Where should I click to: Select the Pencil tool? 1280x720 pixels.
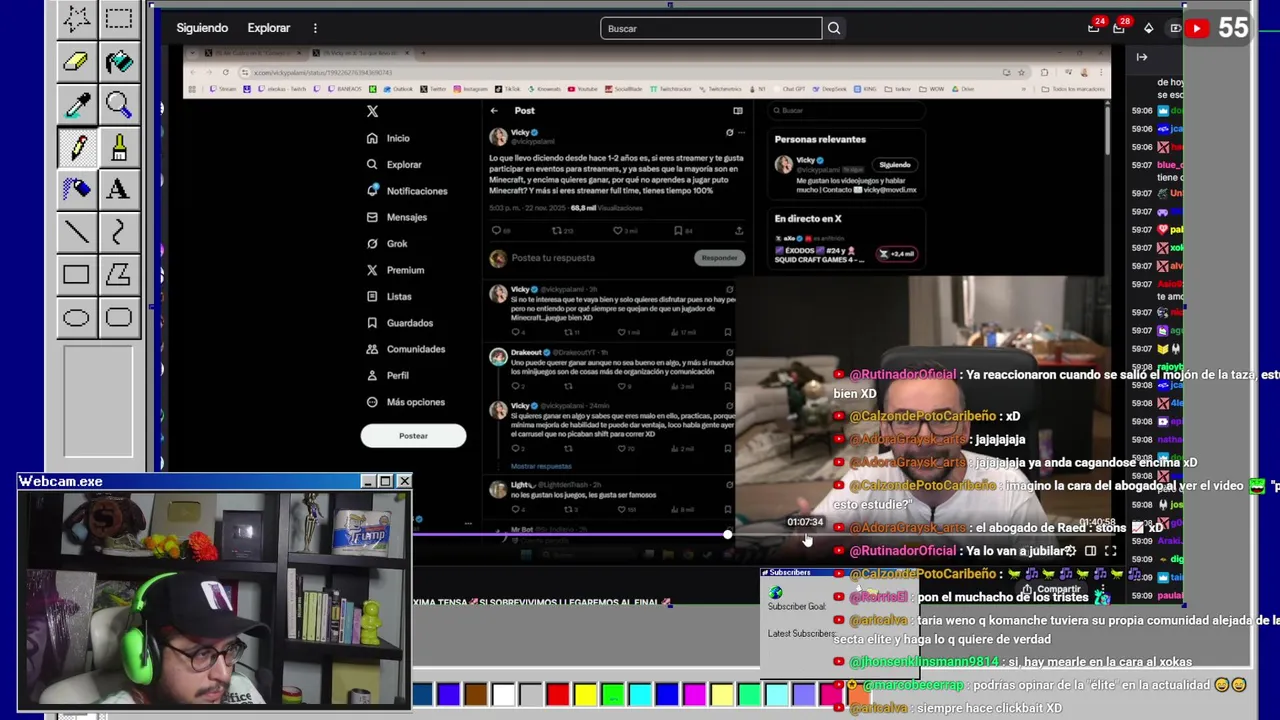click(76, 147)
